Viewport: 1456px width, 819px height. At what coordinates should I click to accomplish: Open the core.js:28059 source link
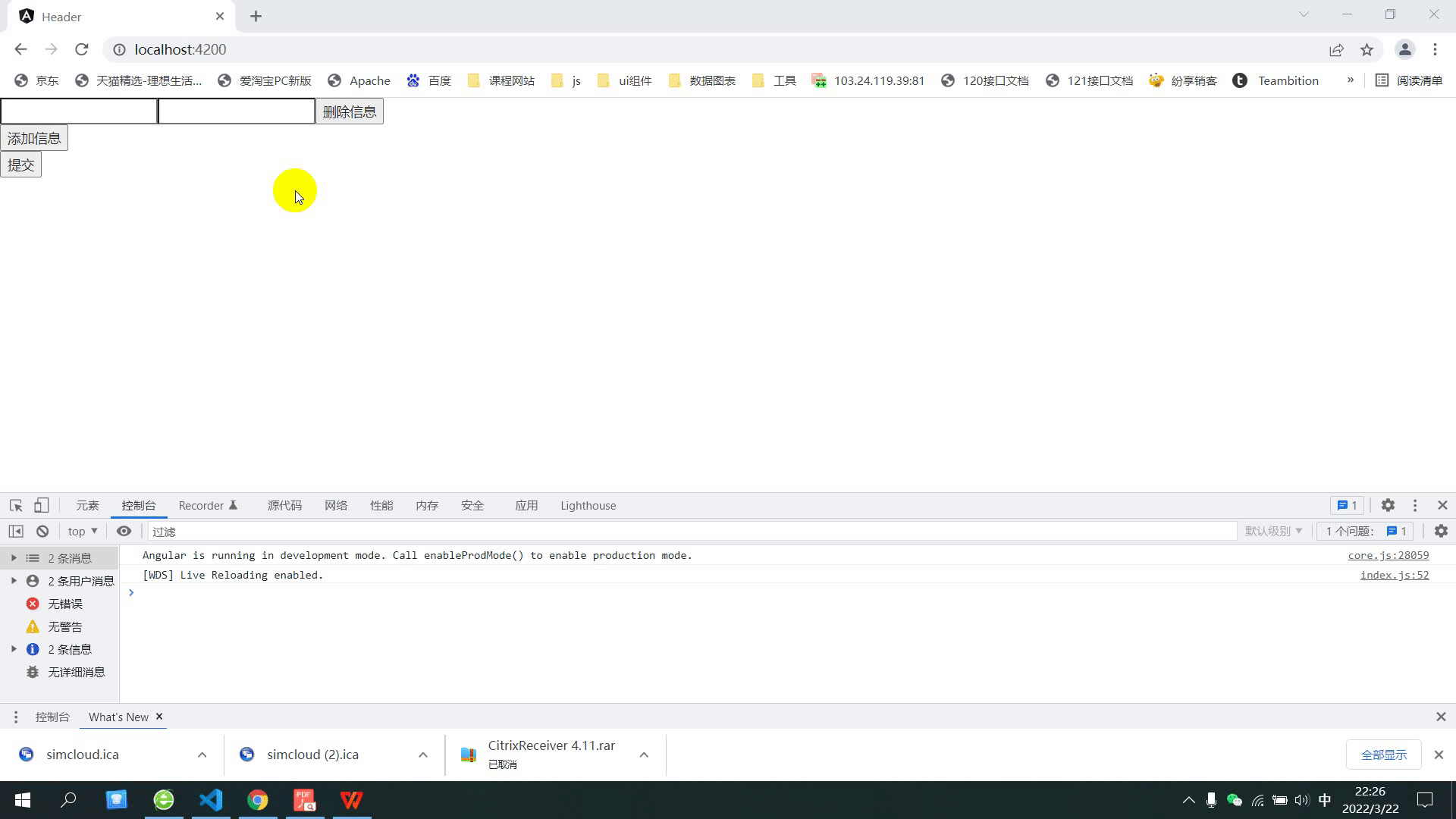tap(1388, 556)
